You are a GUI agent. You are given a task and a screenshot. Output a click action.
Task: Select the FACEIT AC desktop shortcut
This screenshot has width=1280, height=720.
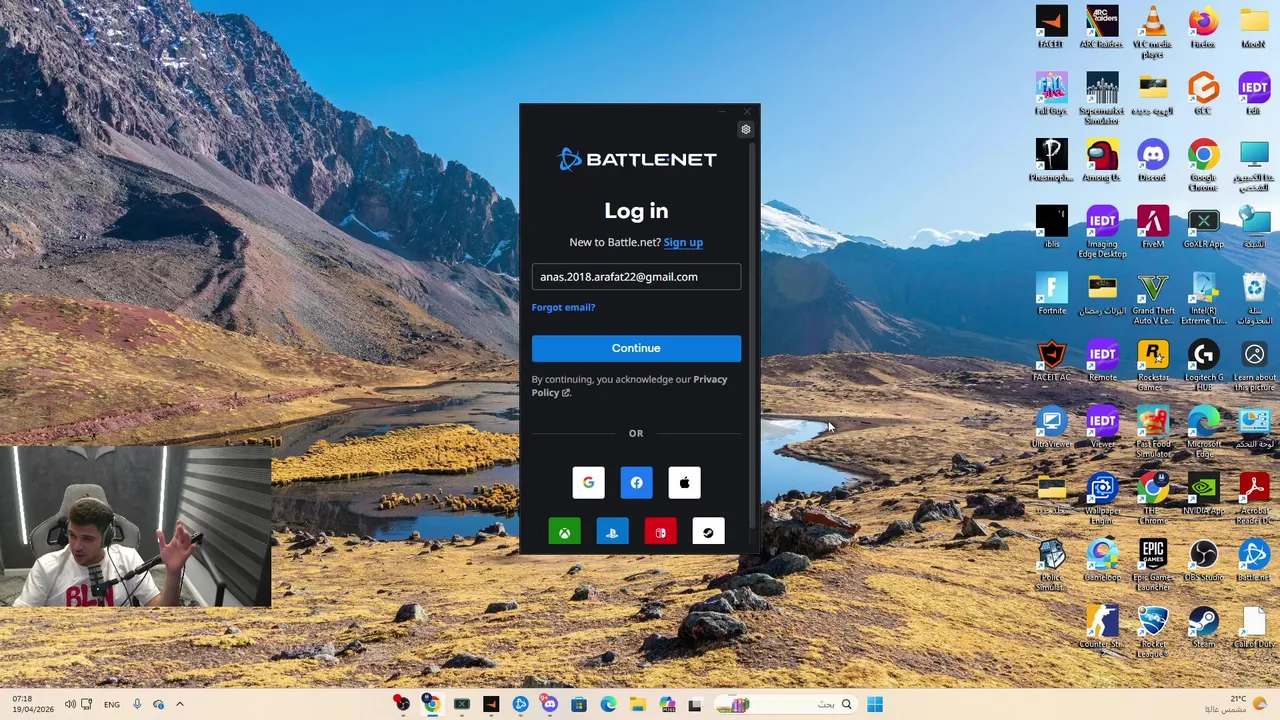point(1051,360)
